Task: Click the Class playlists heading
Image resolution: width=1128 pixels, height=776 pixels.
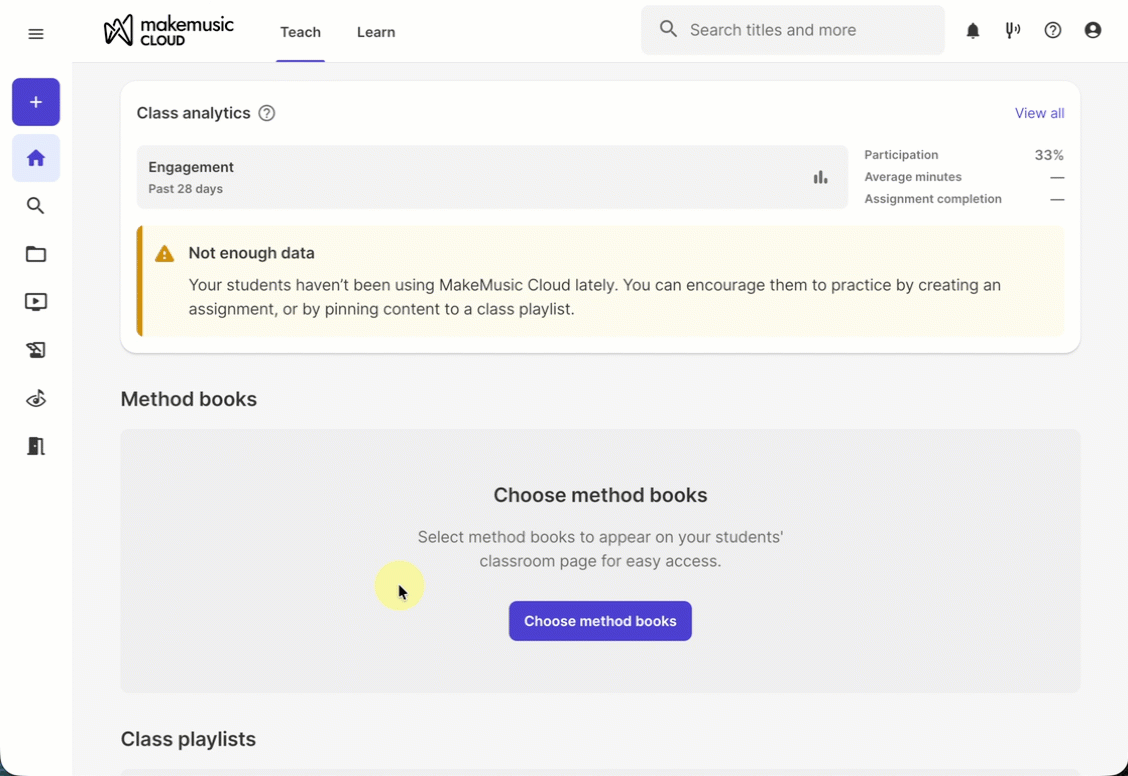Action: click(x=188, y=739)
